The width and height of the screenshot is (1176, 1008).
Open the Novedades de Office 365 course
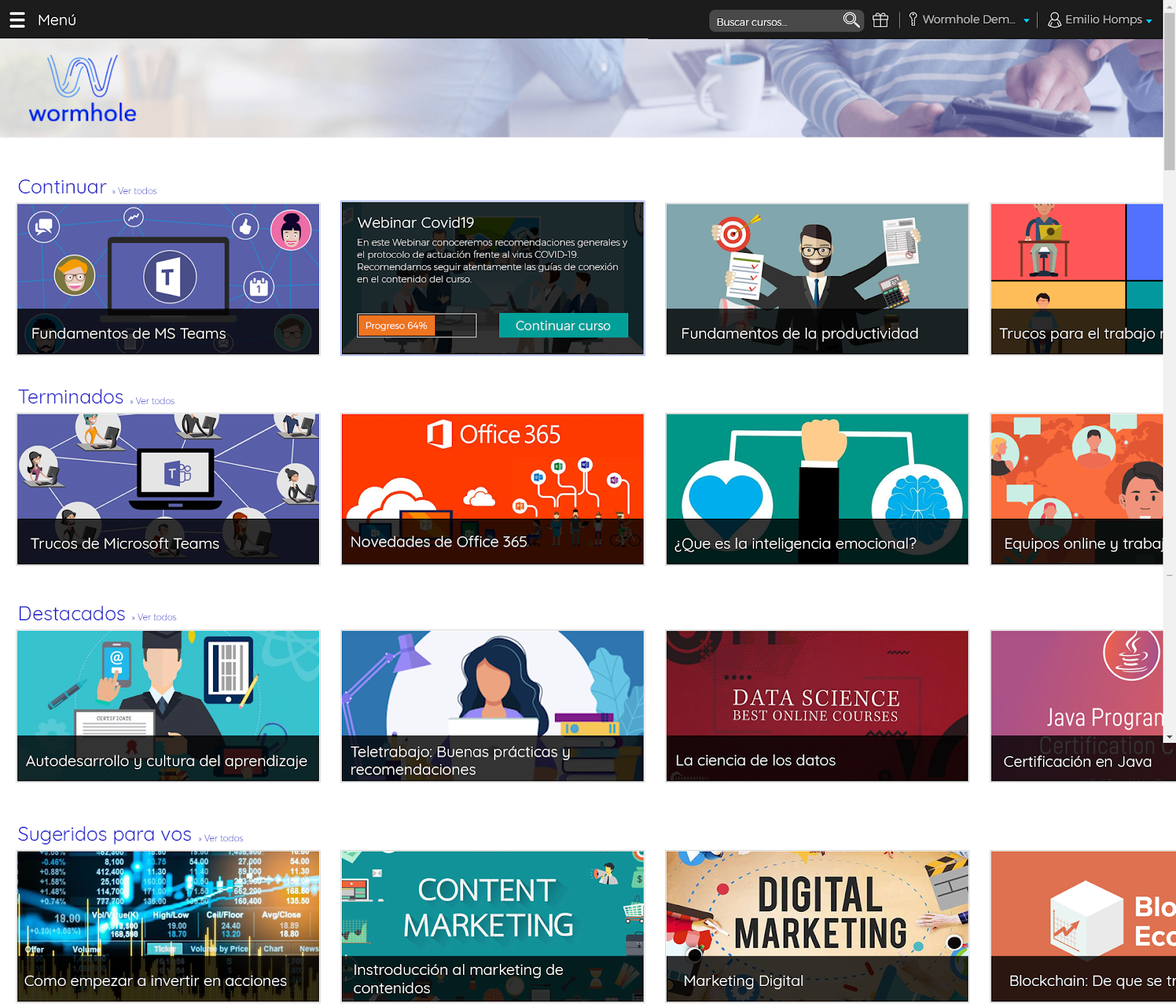click(492, 489)
